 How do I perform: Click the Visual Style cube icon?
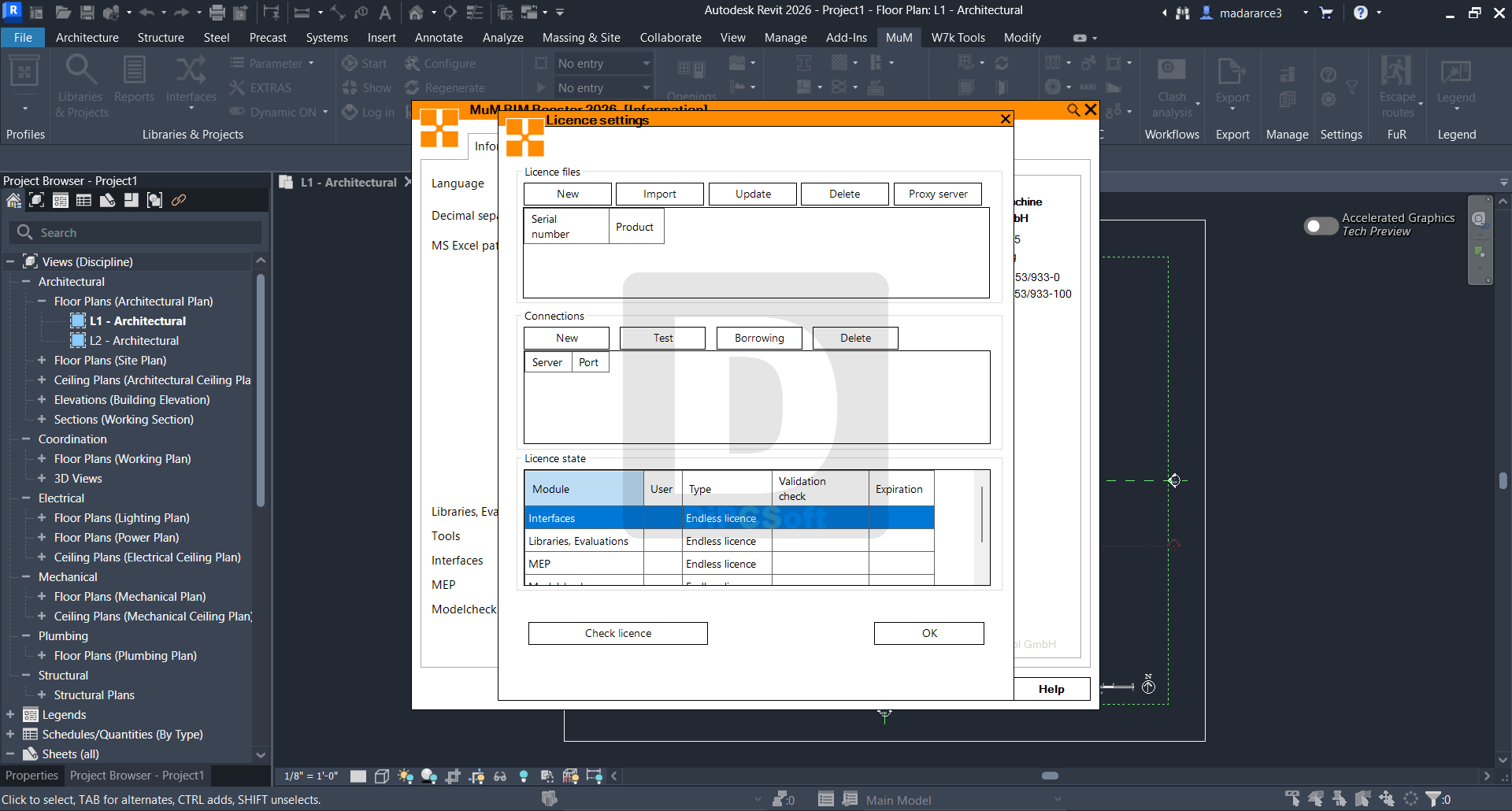point(382,776)
